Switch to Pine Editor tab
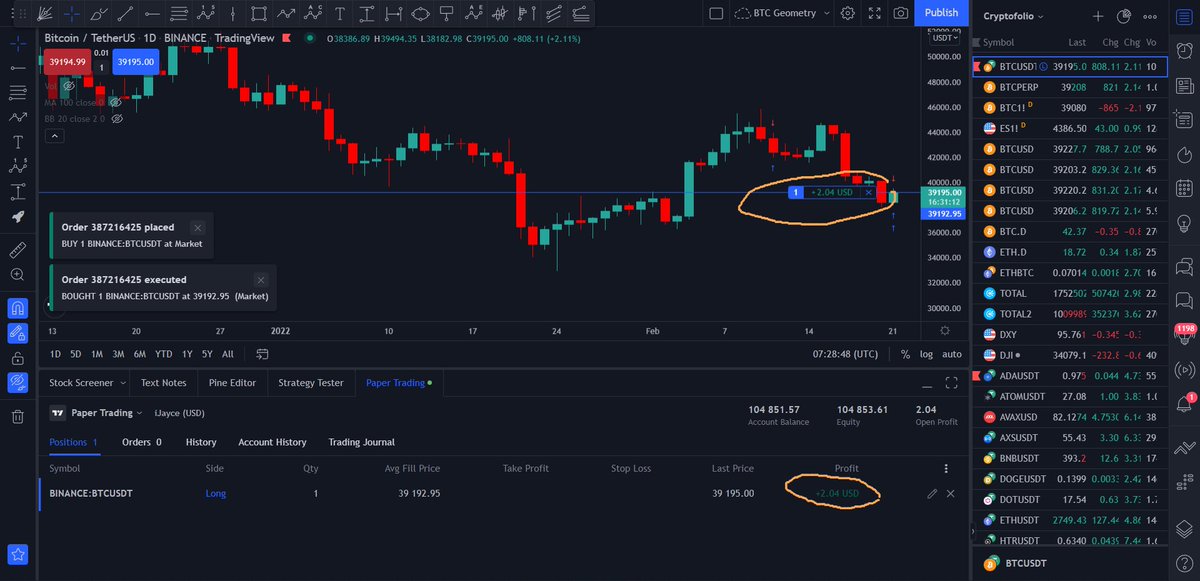Screen dimensions: 1200x581 pos(232,382)
